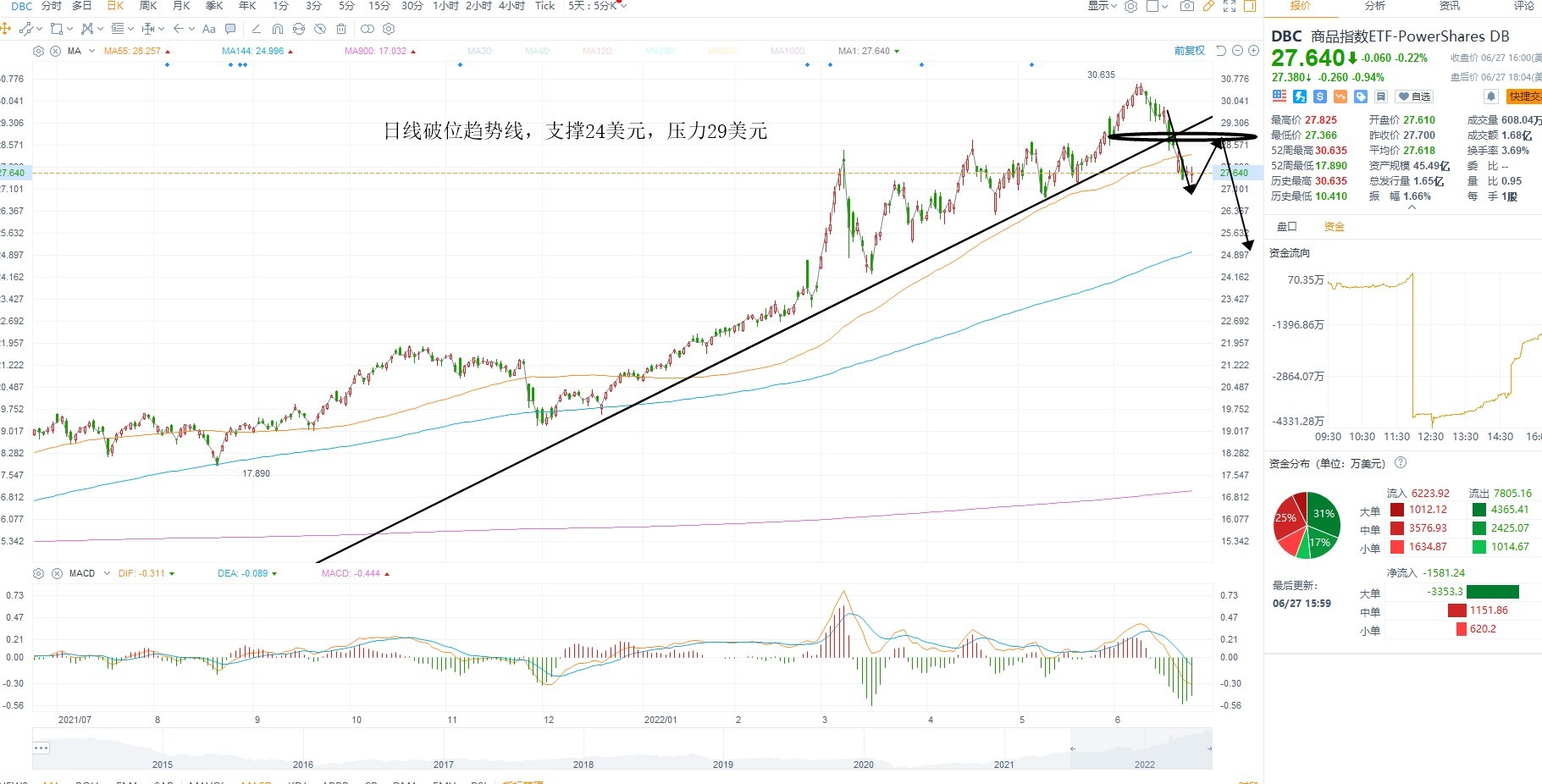Open the 显示 display dropdown

(x=1103, y=6)
